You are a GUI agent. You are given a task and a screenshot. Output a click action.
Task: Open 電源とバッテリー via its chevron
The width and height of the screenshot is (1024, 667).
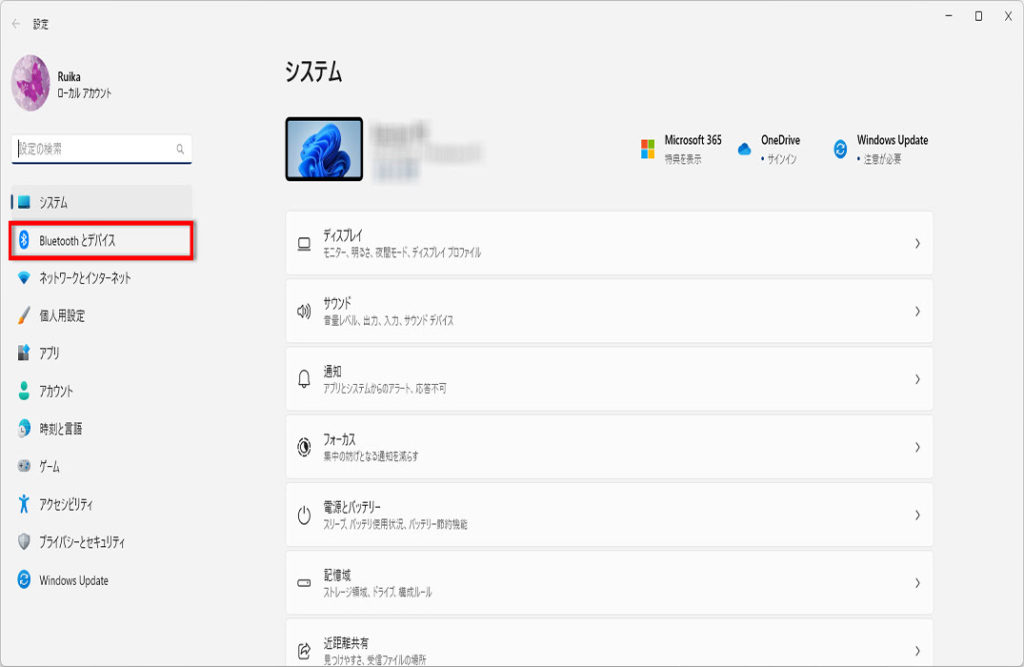pyautogui.click(x=916, y=515)
